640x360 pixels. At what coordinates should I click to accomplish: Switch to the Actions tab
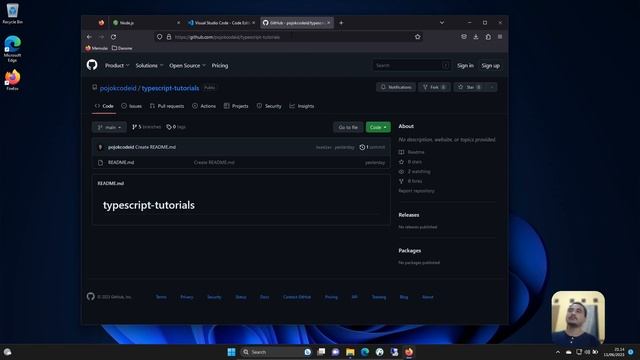tap(204, 106)
